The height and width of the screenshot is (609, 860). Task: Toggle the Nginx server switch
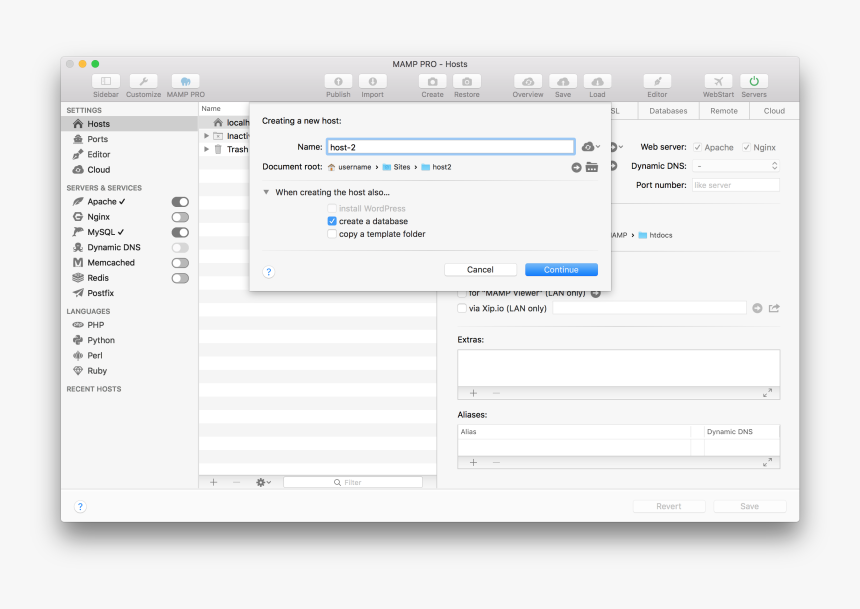click(180, 217)
